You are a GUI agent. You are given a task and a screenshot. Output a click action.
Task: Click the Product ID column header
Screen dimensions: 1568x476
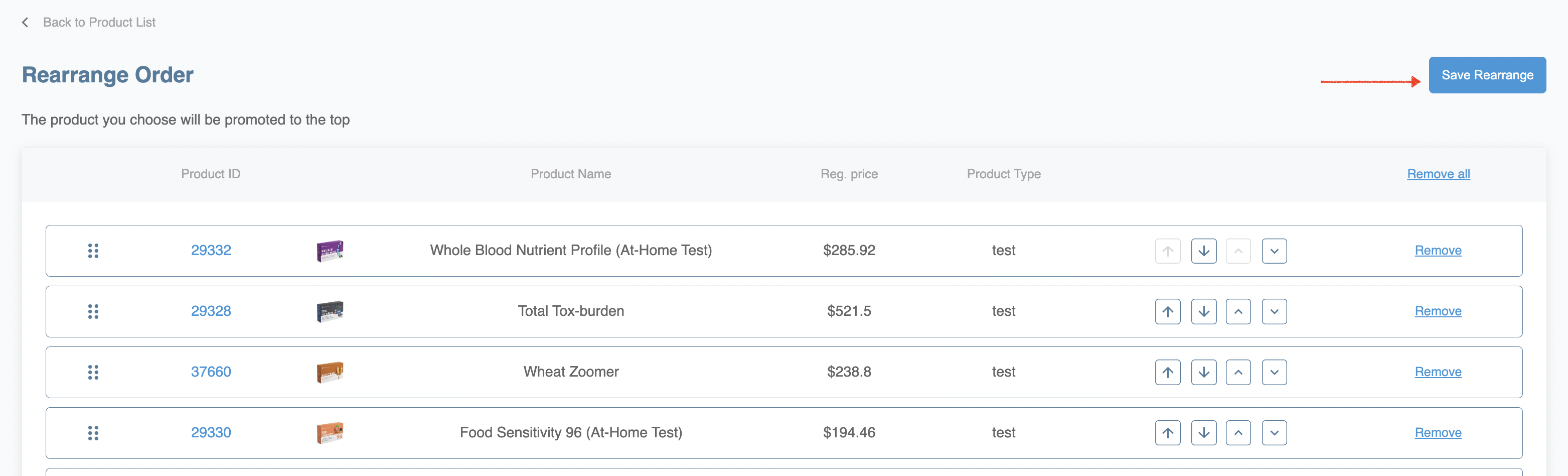click(x=211, y=174)
